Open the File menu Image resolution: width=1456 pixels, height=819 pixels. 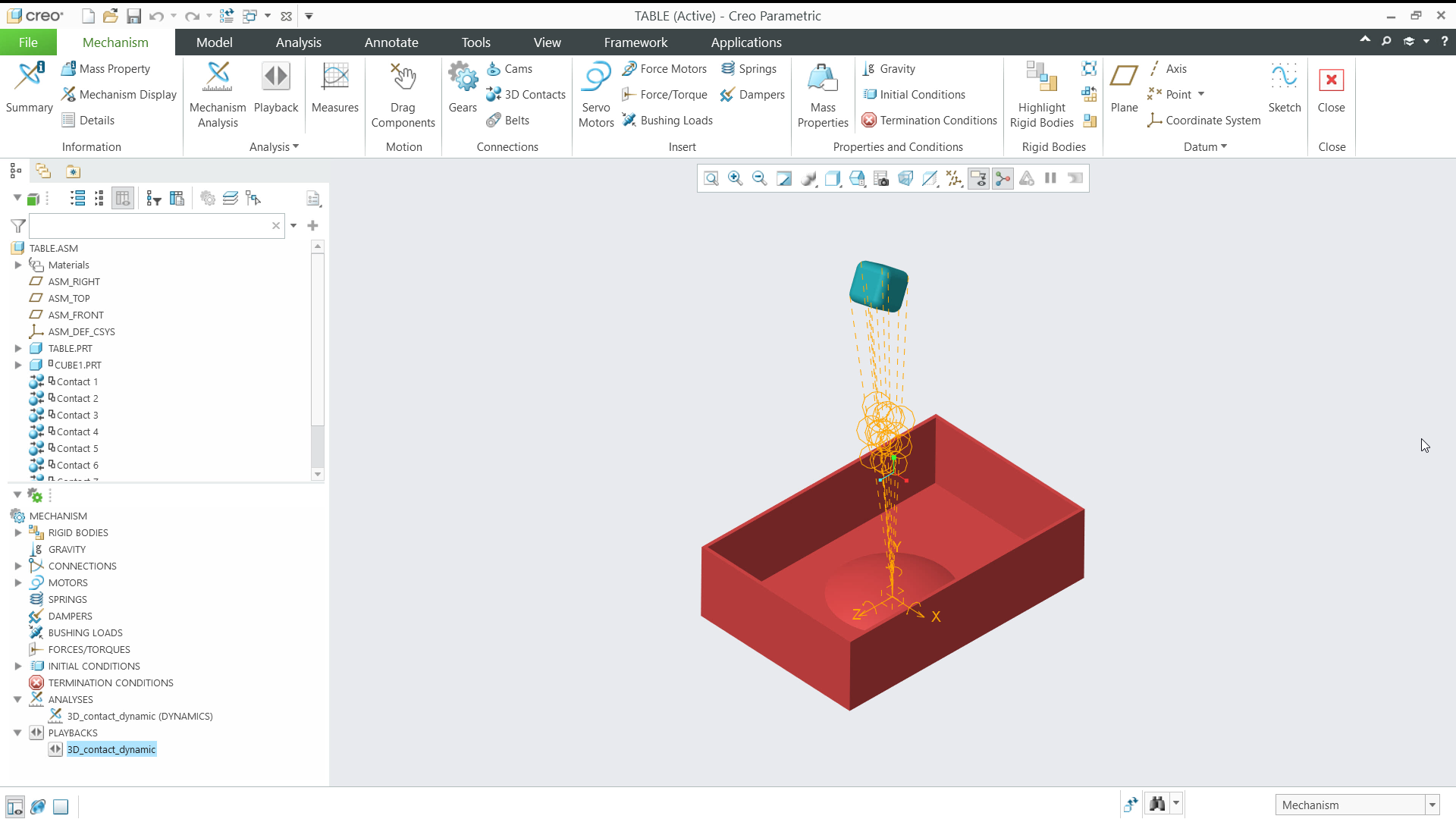coord(28,42)
